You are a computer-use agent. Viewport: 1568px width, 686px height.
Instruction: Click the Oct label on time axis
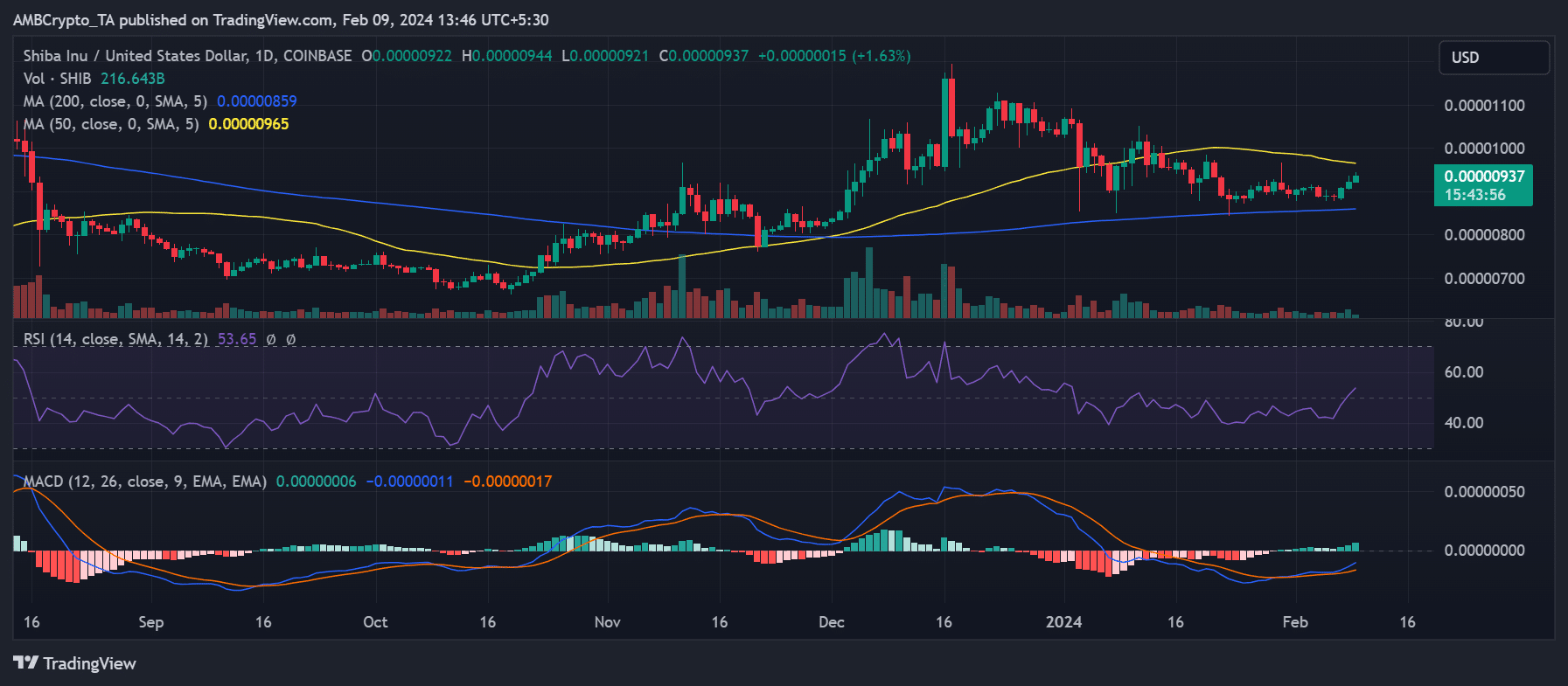[375, 622]
